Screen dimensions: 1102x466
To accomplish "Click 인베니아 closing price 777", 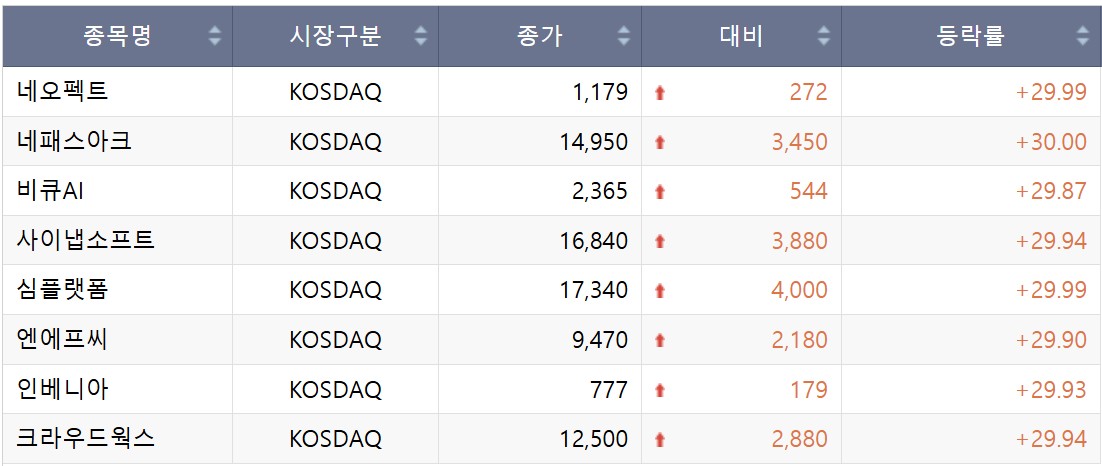I will [609, 389].
